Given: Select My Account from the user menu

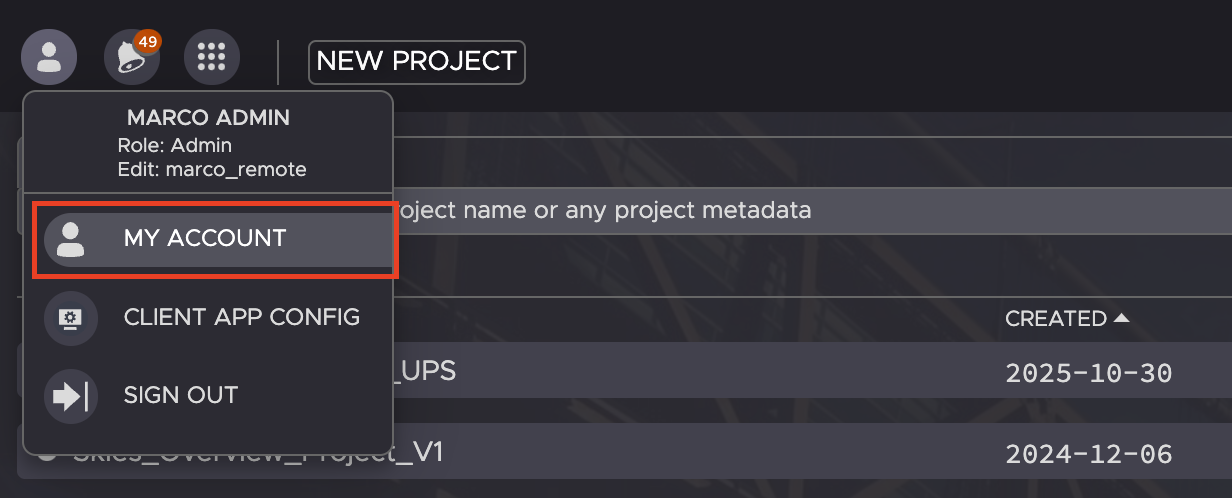Looking at the screenshot, I should tap(205, 239).
